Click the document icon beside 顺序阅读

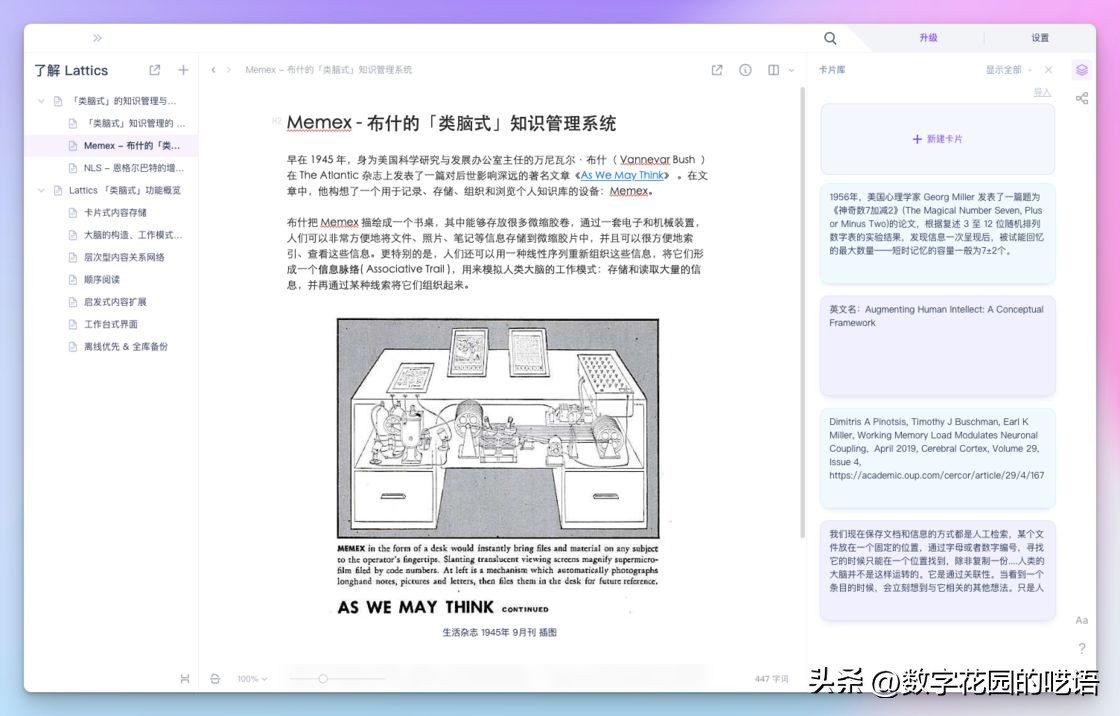(x=72, y=279)
